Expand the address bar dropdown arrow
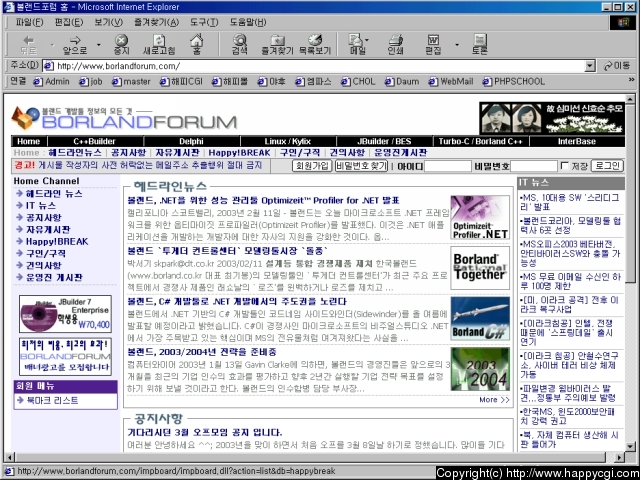 coord(590,66)
